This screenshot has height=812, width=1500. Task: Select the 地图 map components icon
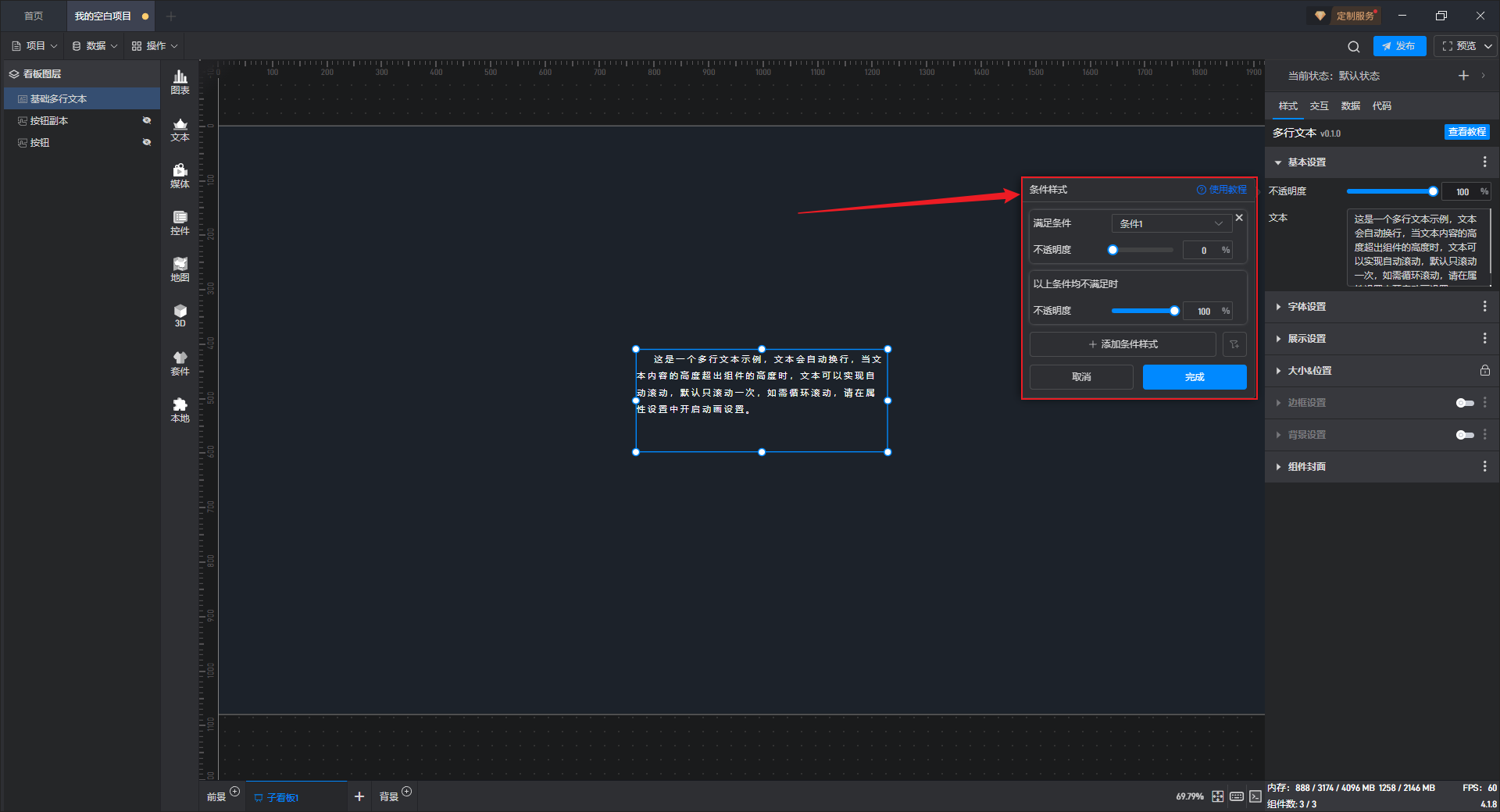pyautogui.click(x=180, y=269)
